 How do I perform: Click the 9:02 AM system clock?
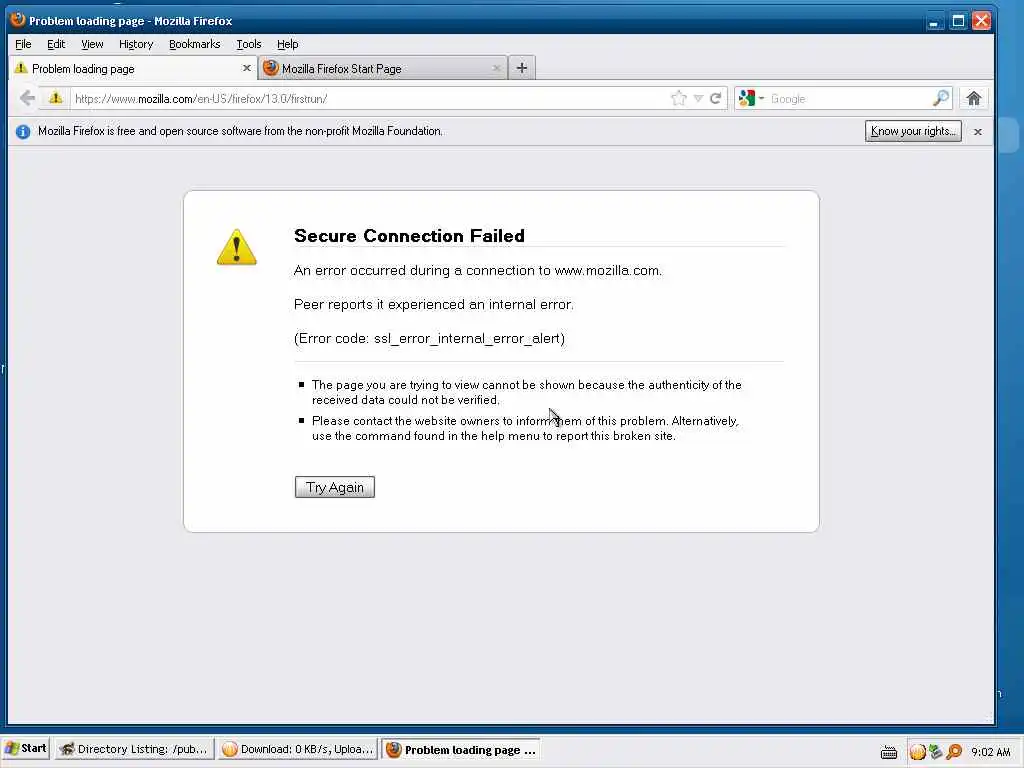point(991,752)
